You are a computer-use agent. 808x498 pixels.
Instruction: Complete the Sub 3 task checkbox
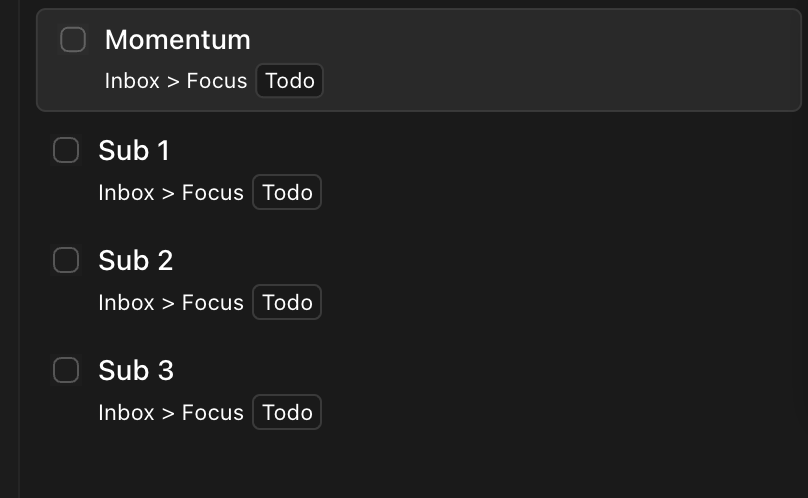click(66, 370)
